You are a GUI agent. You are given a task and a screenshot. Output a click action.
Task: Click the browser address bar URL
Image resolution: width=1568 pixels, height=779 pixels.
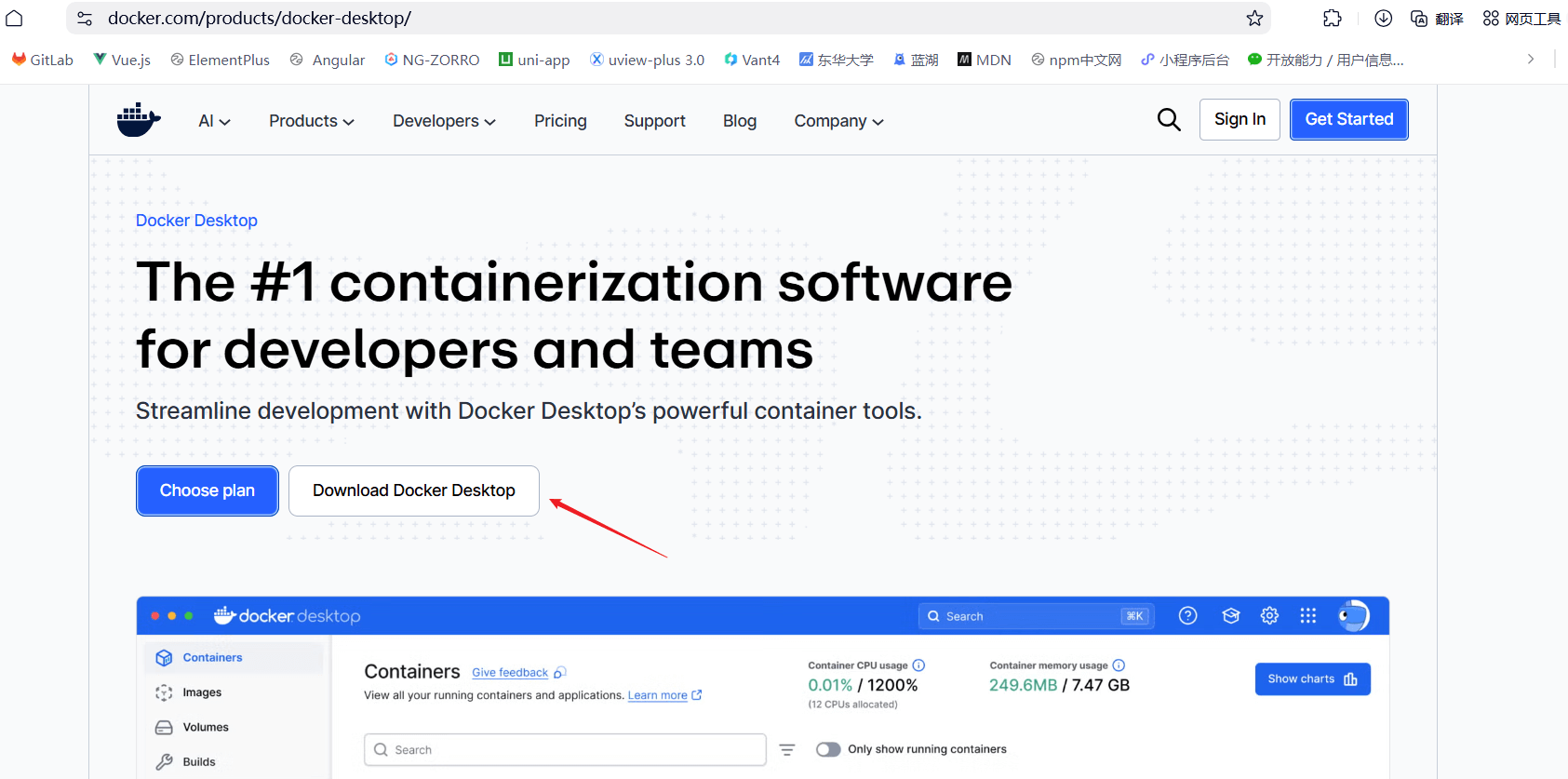(x=260, y=19)
